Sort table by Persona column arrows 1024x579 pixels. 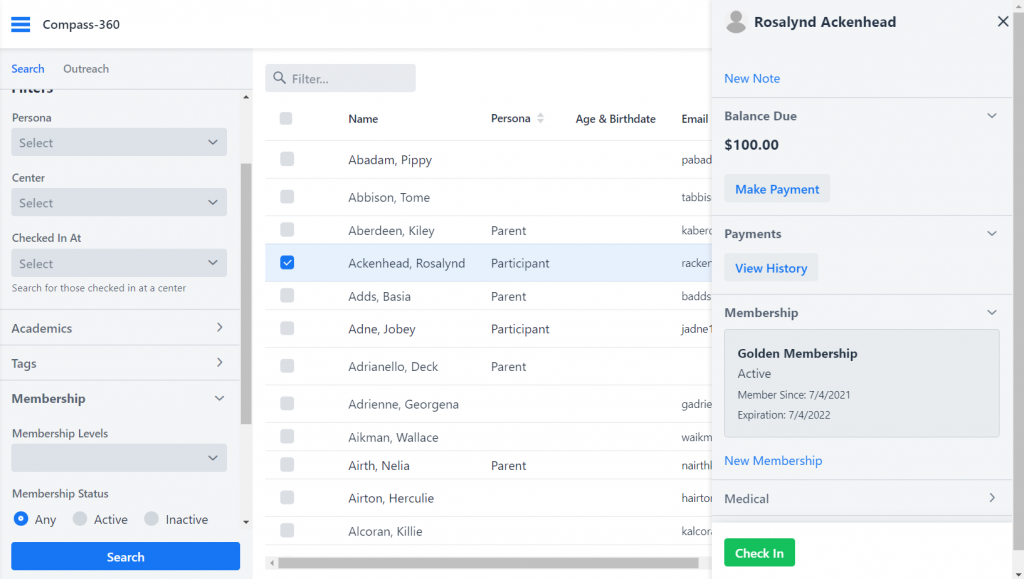tap(540, 118)
